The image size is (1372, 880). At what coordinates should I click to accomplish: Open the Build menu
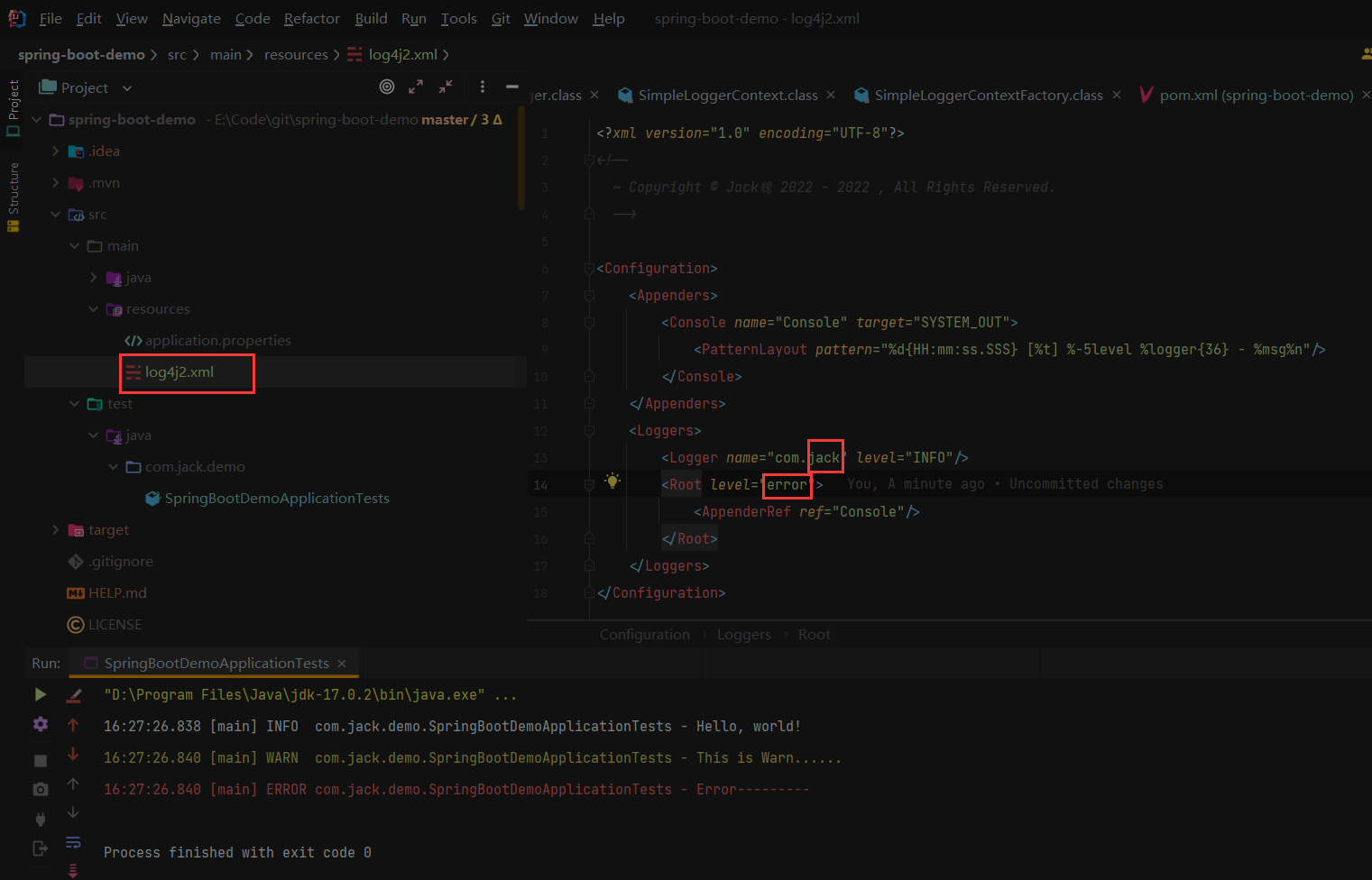tap(371, 18)
